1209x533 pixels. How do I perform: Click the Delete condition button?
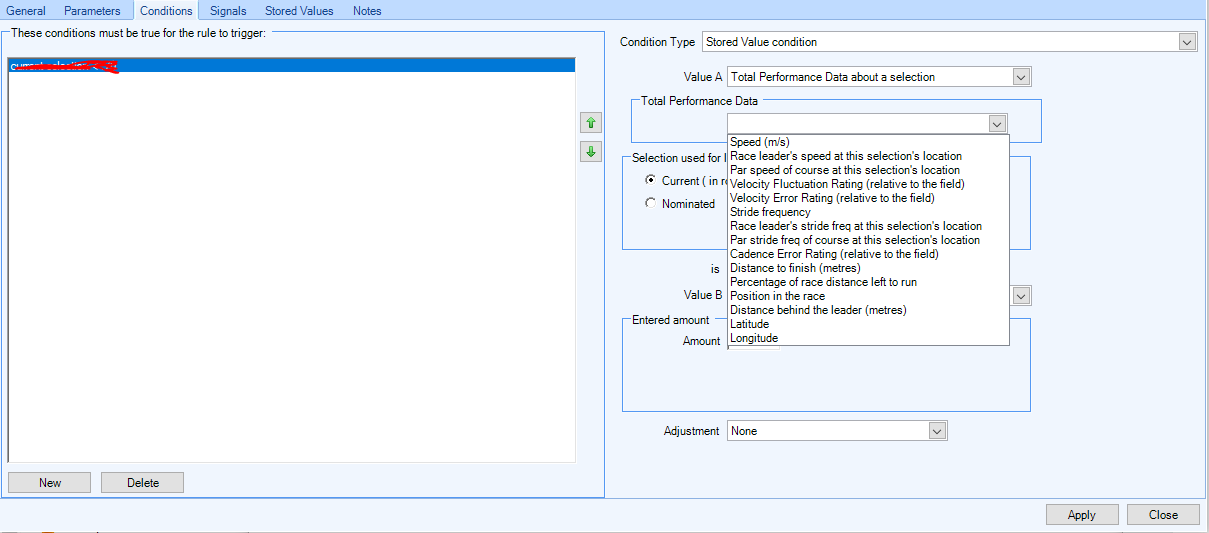tap(143, 482)
